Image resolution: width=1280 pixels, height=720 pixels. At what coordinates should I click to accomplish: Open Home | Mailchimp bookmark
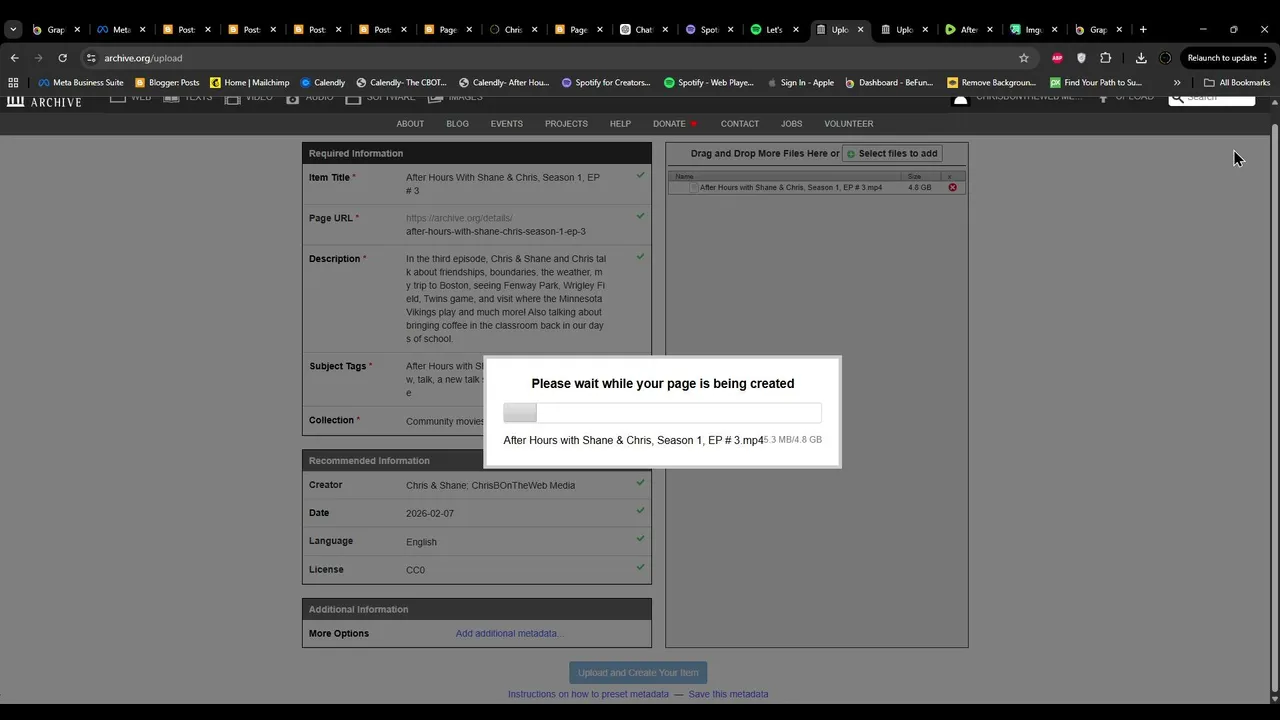click(x=249, y=82)
